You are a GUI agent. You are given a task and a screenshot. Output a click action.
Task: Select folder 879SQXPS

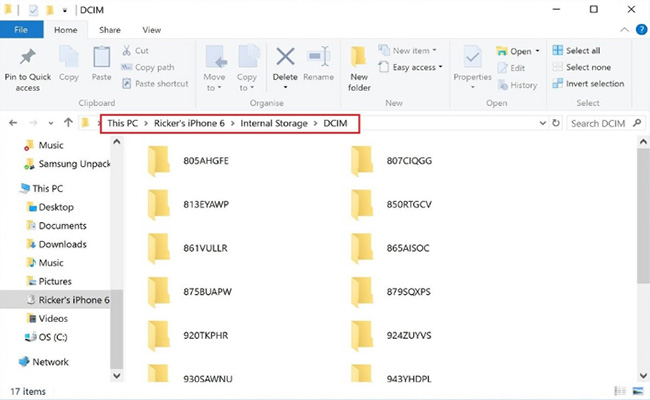[x=390, y=292]
